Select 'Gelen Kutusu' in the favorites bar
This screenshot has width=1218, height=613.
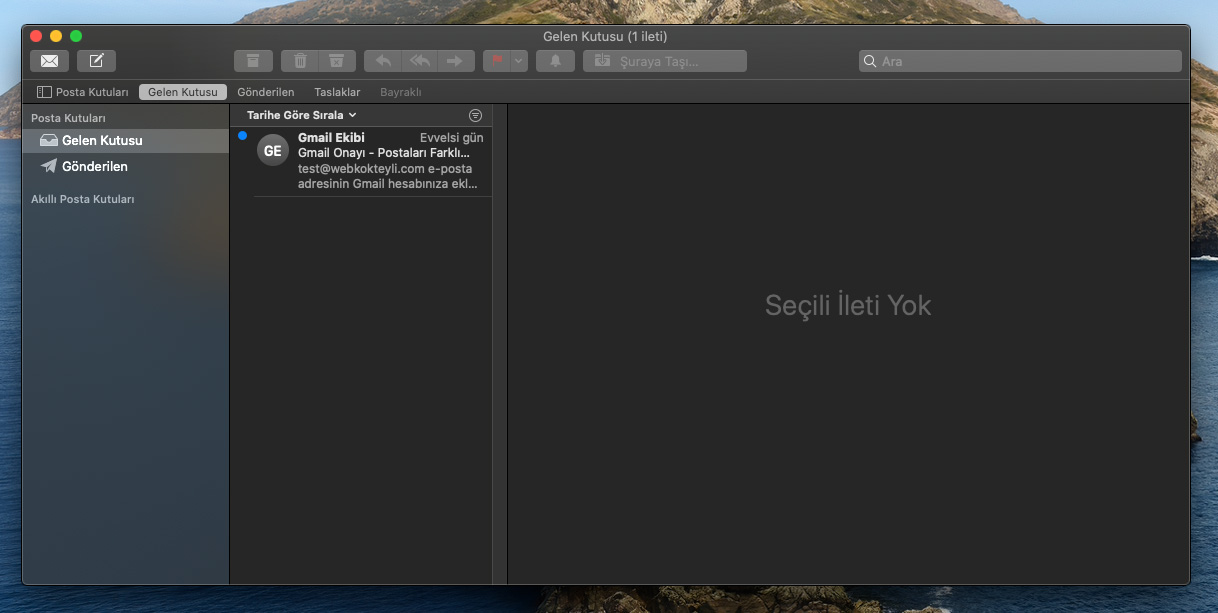pos(183,92)
